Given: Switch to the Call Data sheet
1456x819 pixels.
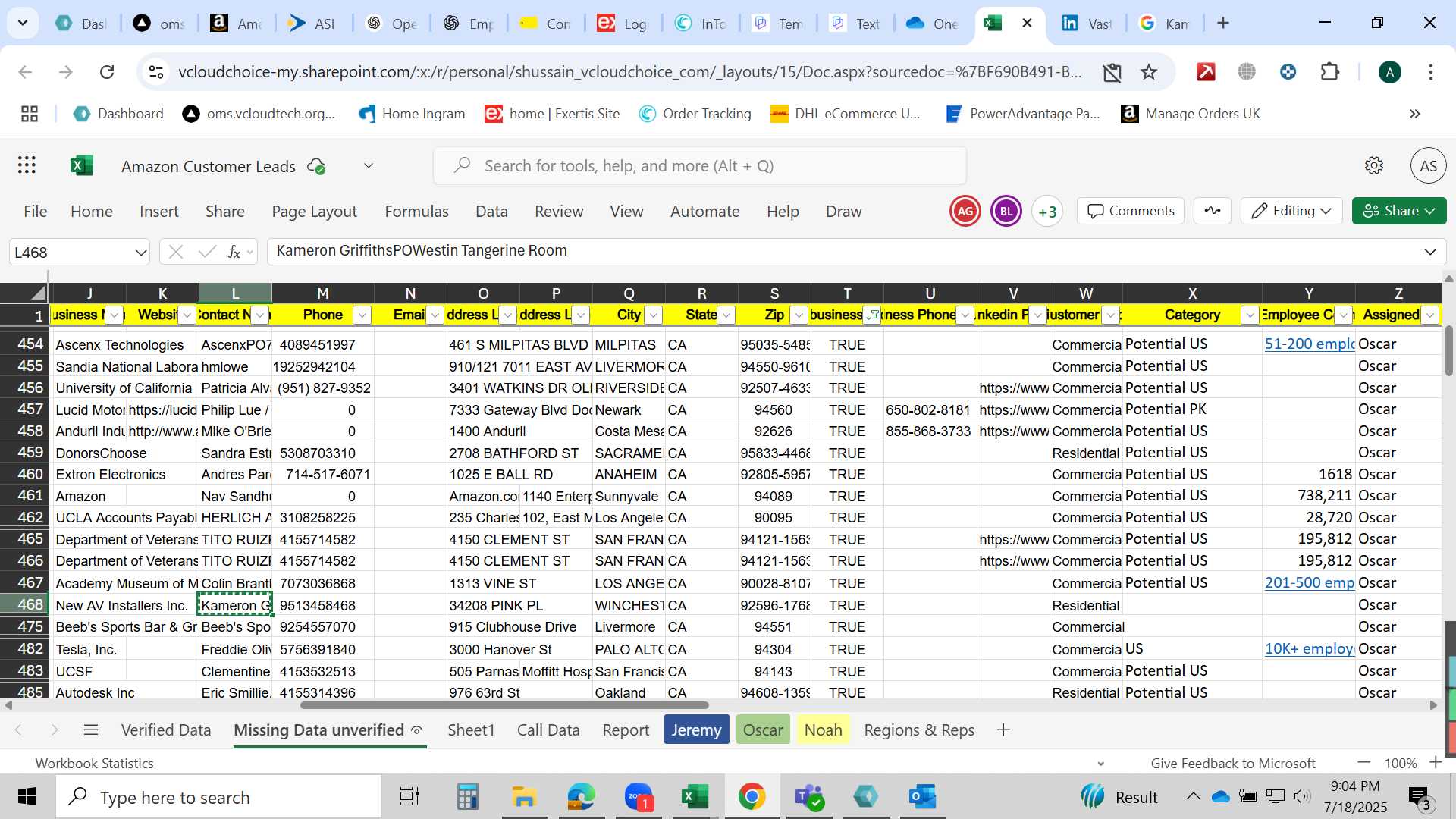Looking at the screenshot, I should [548, 730].
